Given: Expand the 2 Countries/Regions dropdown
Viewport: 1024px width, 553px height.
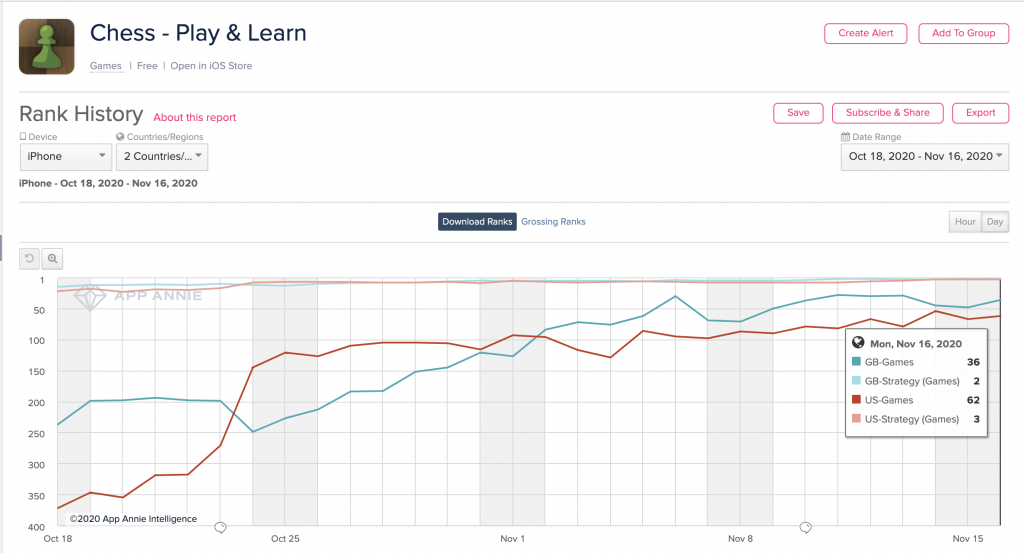Looking at the screenshot, I should (162, 157).
